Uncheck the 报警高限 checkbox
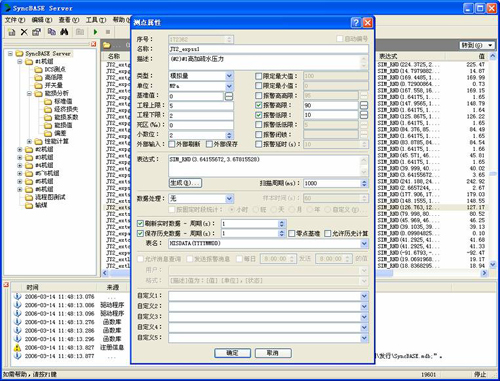The width and height of the screenshot is (500, 381). click(x=258, y=105)
